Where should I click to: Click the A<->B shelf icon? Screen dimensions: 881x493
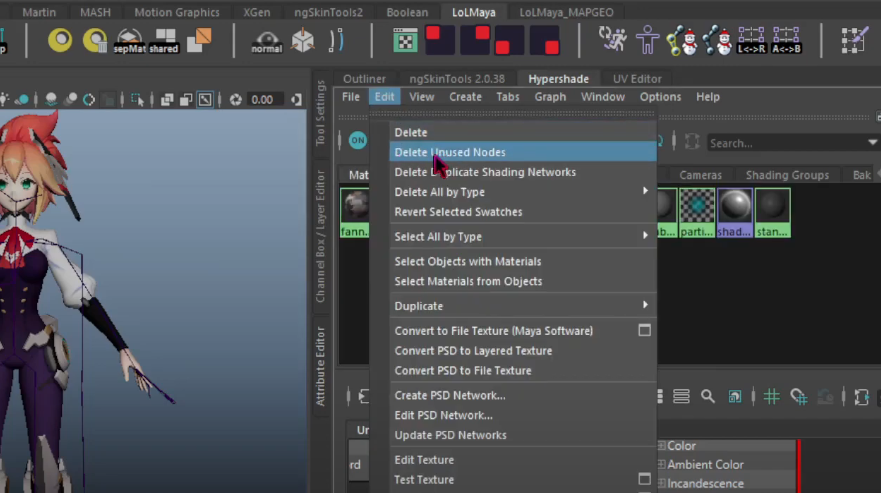tap(786, 40)
